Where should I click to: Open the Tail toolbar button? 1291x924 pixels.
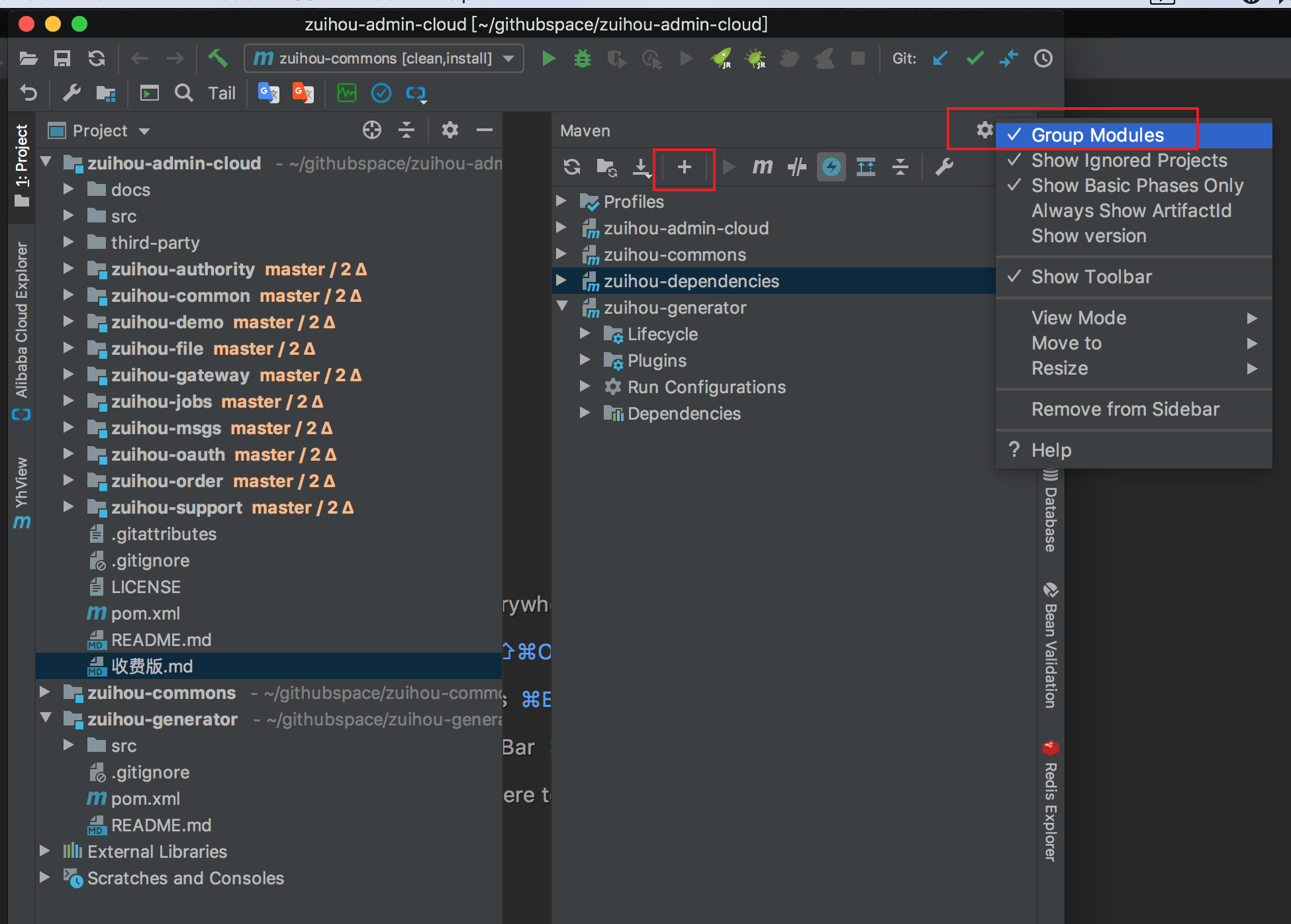222,93
